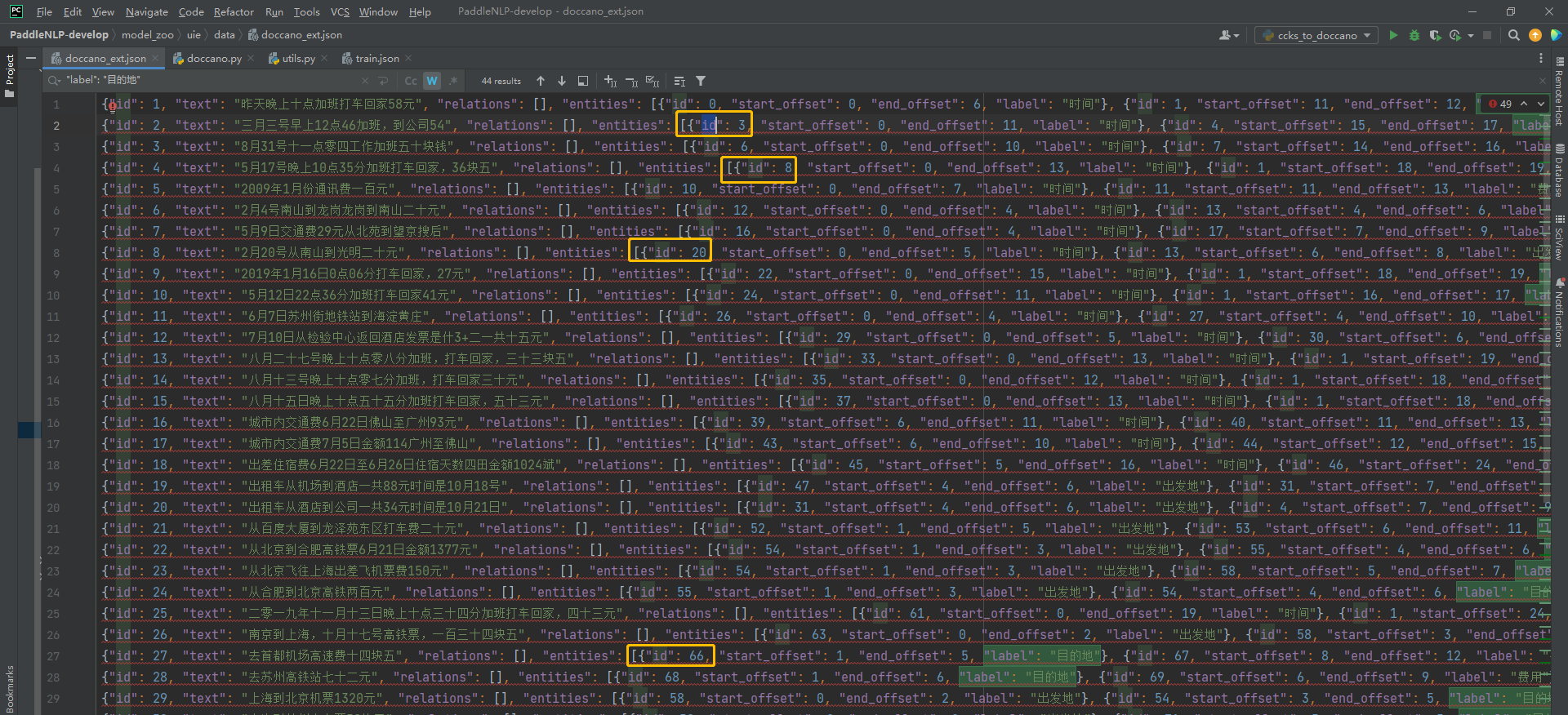The width and height of the screenshot is (1568, 715).
Task: Open Search Everywhere magnifier icon
Action: [1514, 35]
